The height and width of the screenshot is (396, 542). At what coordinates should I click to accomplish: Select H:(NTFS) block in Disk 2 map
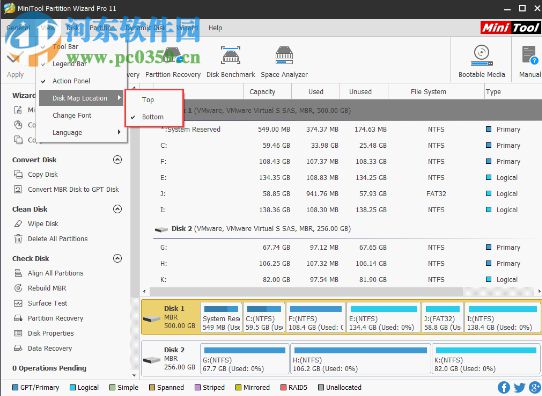(x=361, y=359)
